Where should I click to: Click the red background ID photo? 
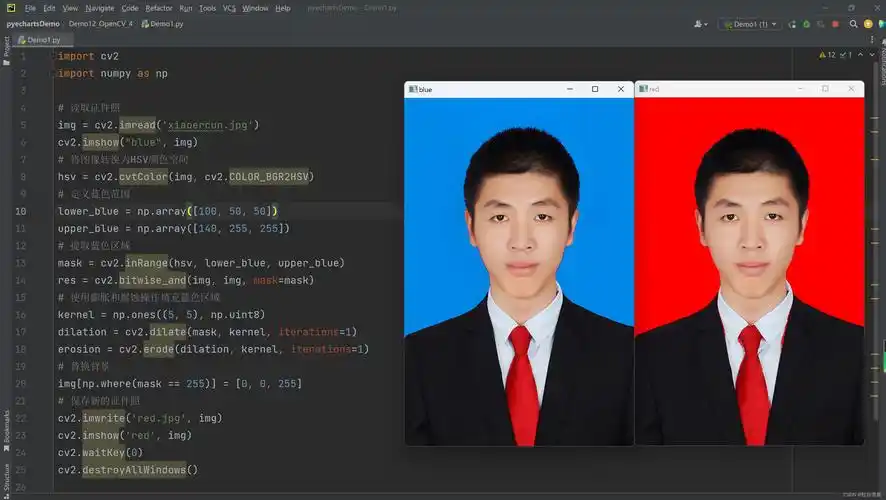750,271
